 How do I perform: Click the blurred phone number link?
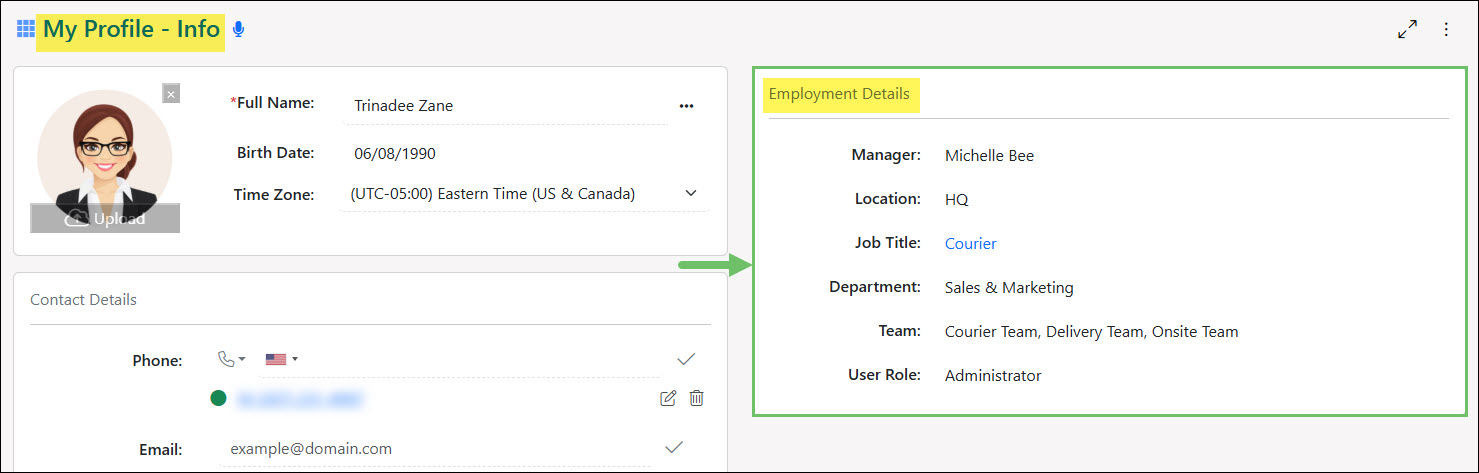click(300, 400)
